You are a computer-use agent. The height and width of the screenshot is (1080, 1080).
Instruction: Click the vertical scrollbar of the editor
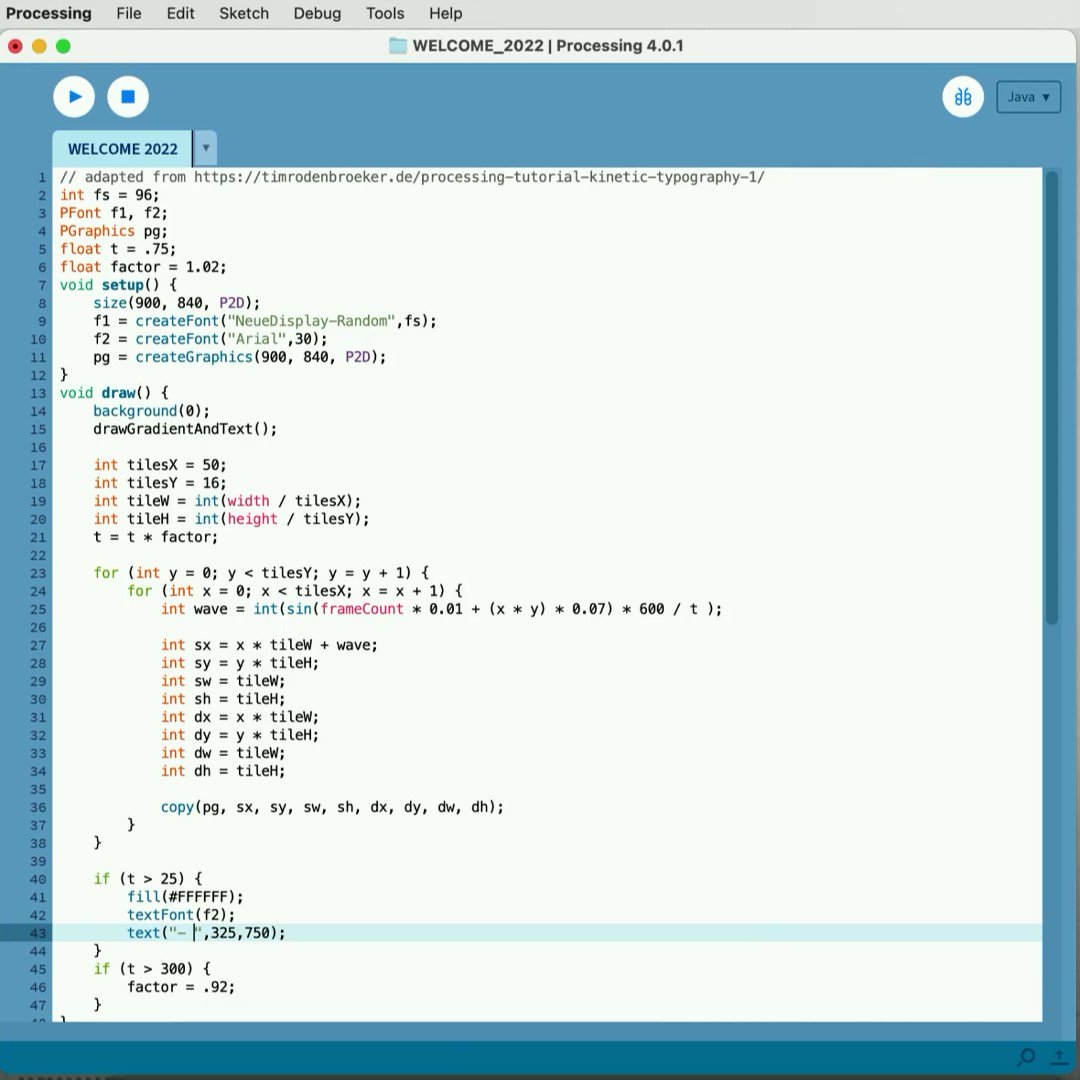(1051, 398)
